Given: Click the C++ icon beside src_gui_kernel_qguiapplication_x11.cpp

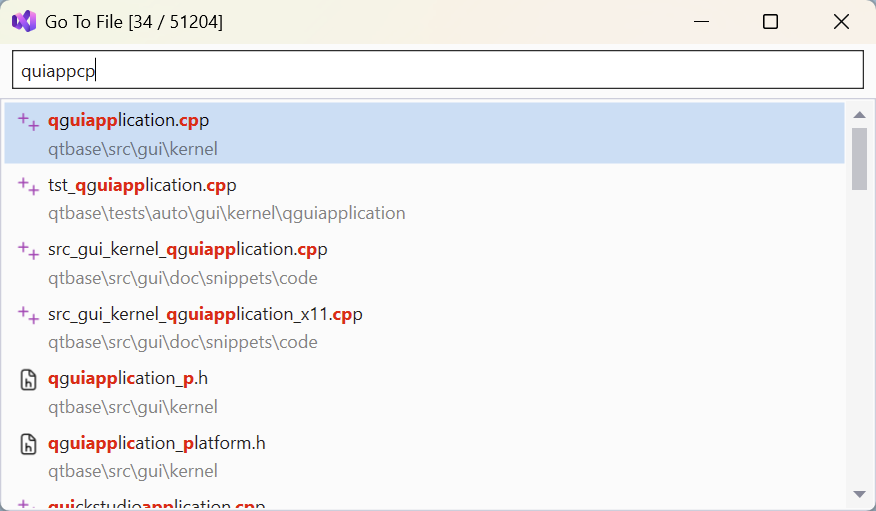Looking at the screenshot, I should pyautogui.click(x=29, y=314).
